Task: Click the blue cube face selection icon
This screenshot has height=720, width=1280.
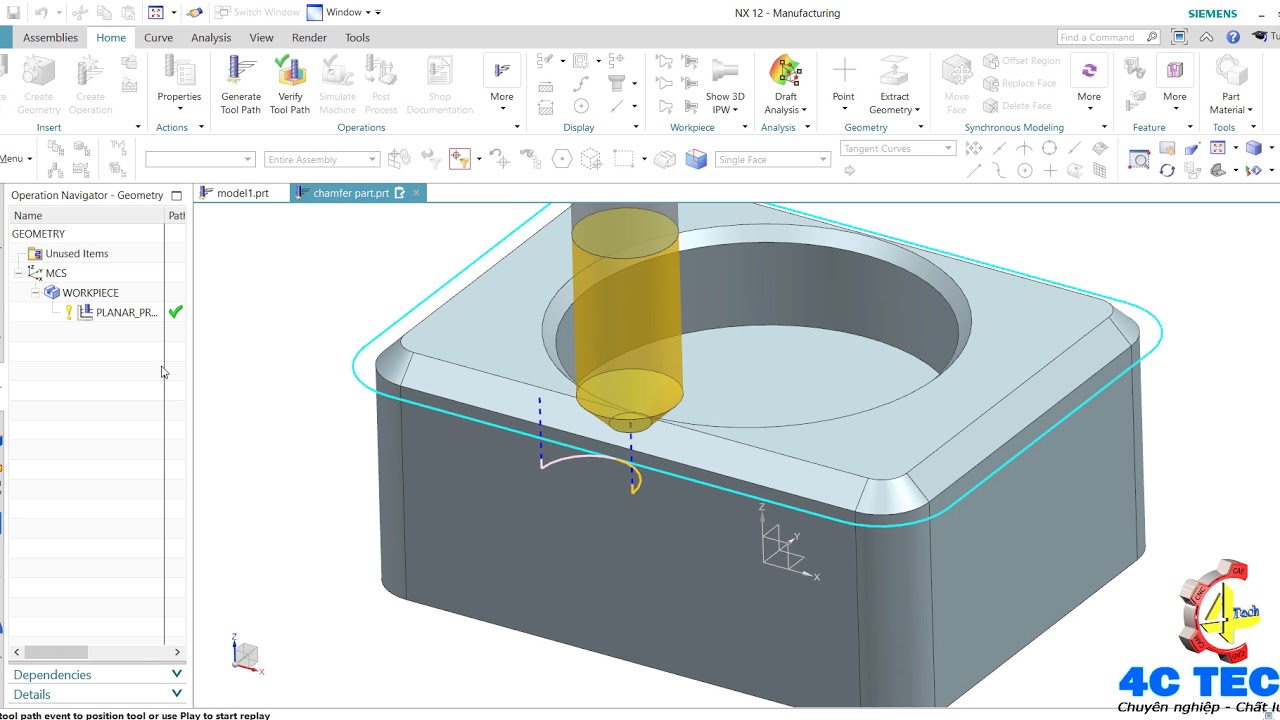Action: 696,159
